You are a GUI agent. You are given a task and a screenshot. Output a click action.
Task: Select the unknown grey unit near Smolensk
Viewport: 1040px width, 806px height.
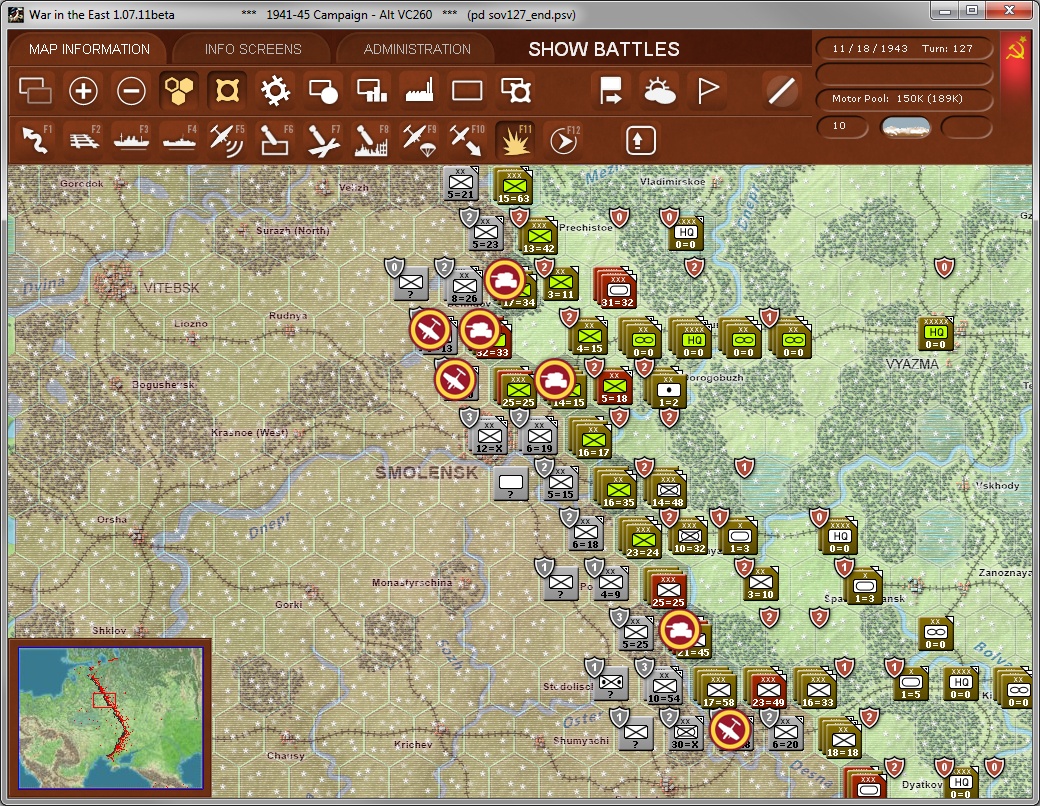511,484
